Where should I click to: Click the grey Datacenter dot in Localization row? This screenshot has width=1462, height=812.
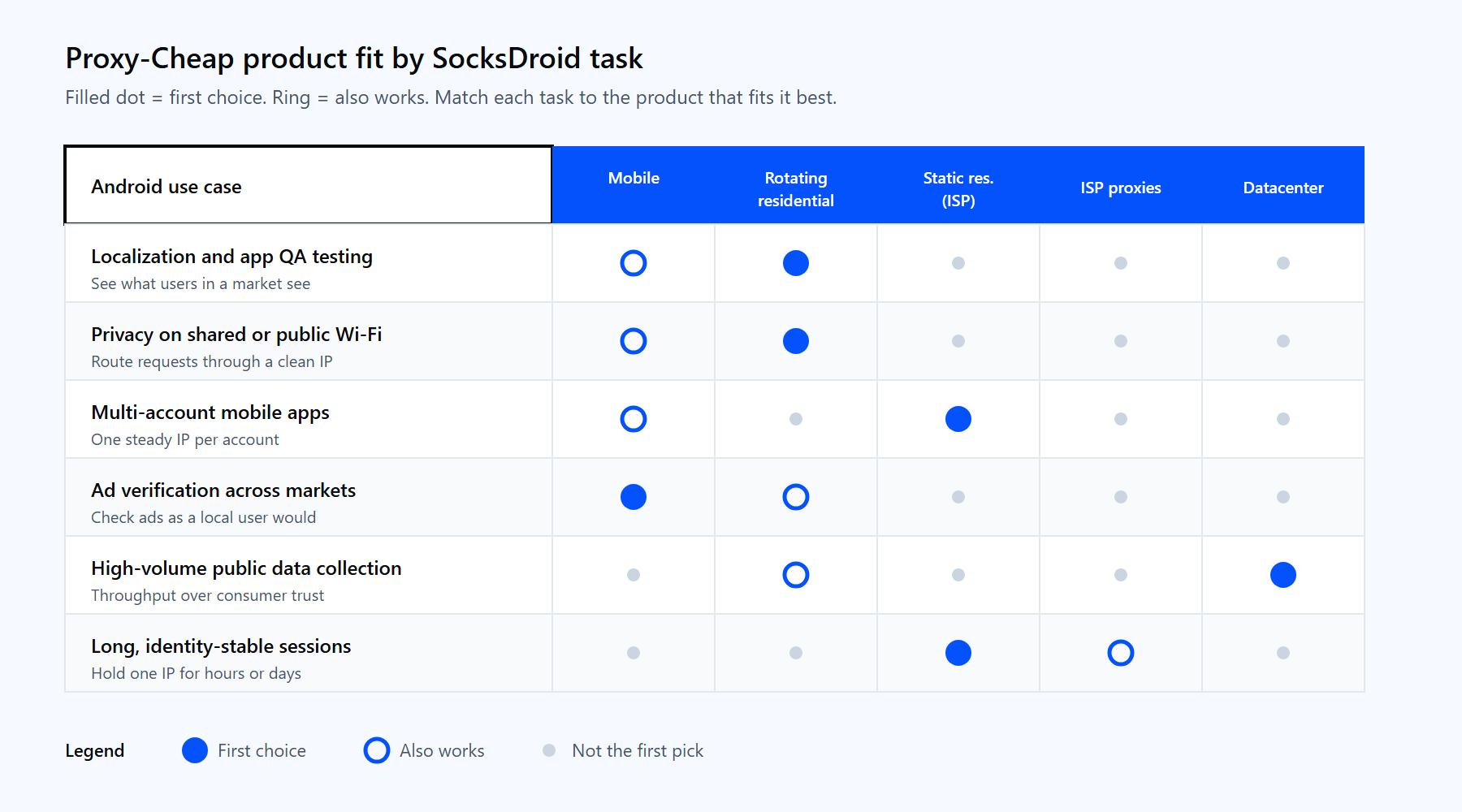click(x=1283, y=263)
